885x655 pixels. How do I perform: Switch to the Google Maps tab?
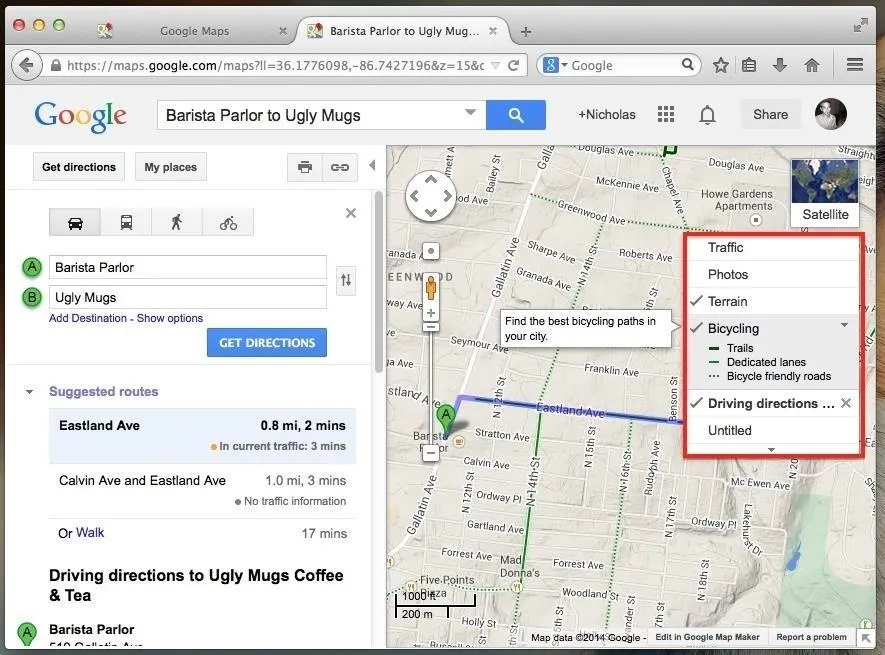194,31
